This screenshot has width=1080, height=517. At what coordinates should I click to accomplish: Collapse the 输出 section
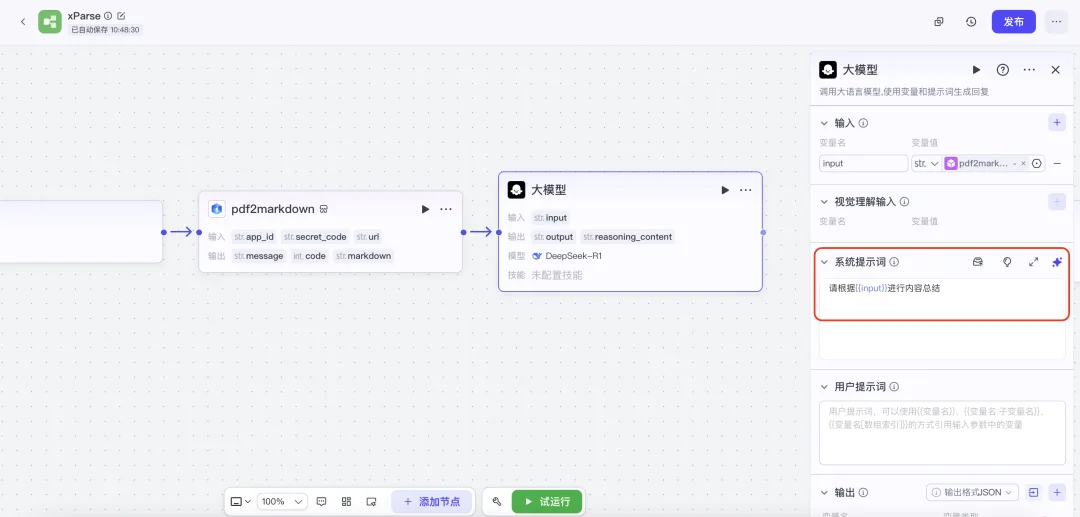click(824, 493)
